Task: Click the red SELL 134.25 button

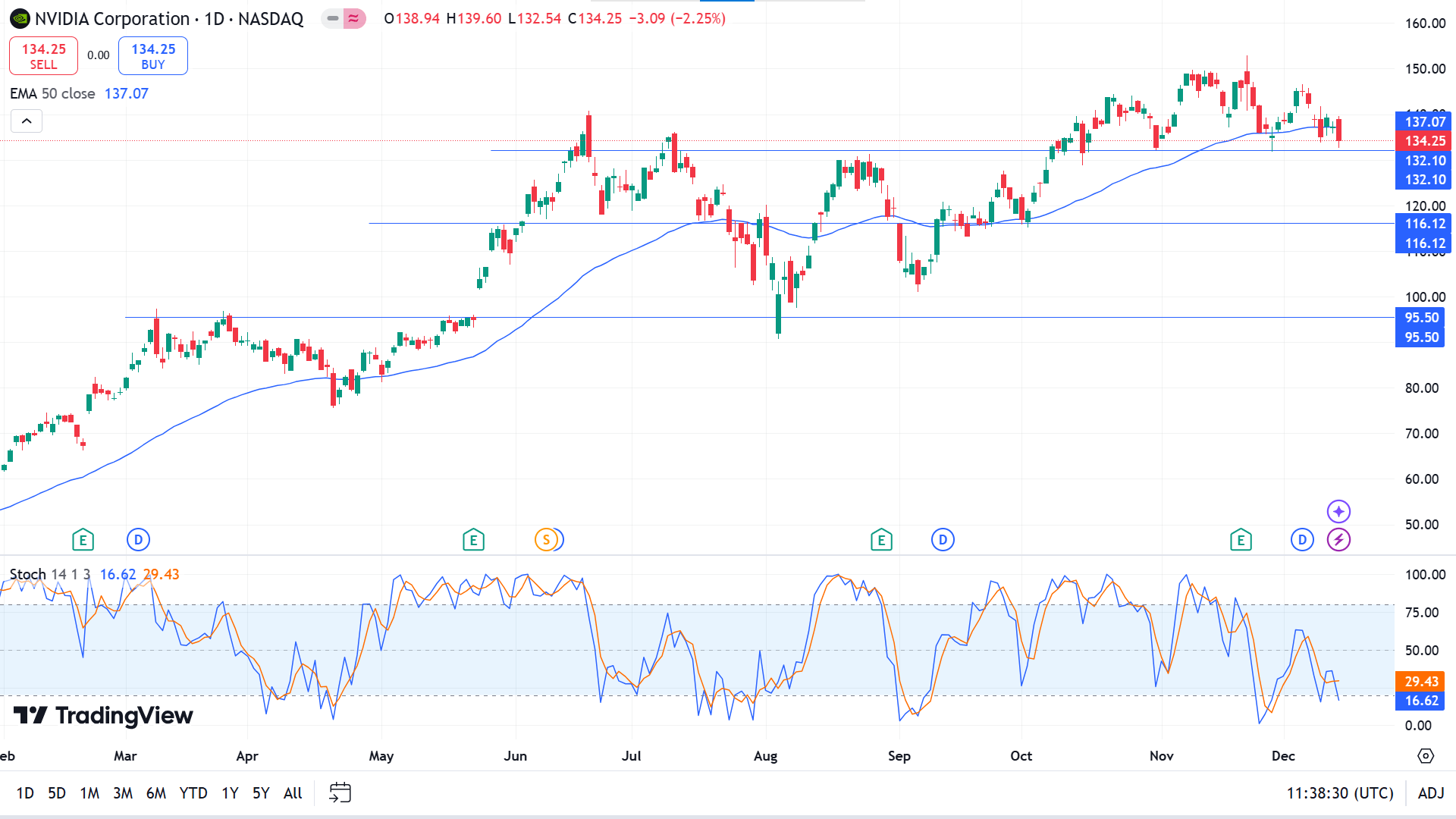Action: pos(43,56)
